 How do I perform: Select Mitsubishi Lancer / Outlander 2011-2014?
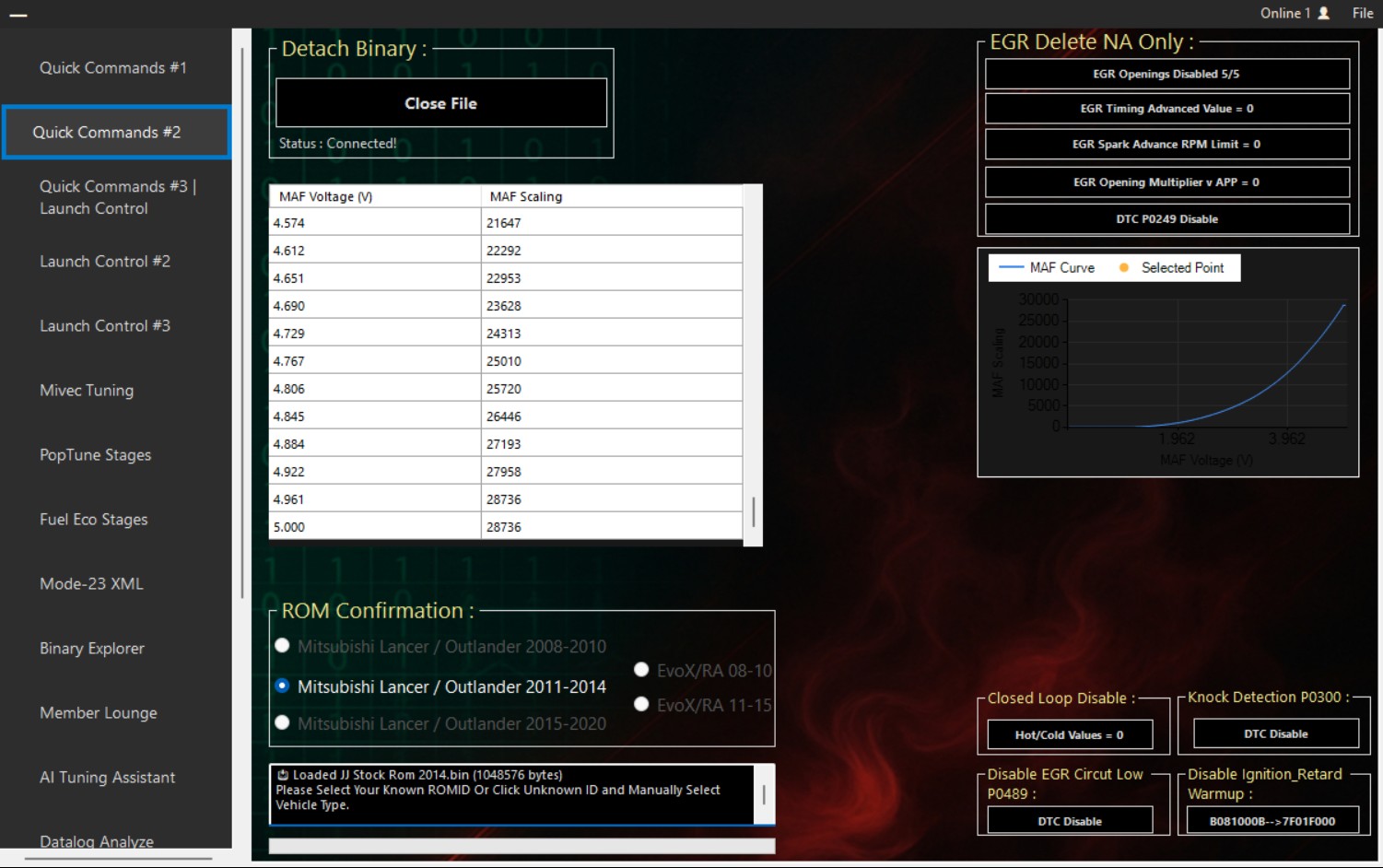(x=282, y=686)
